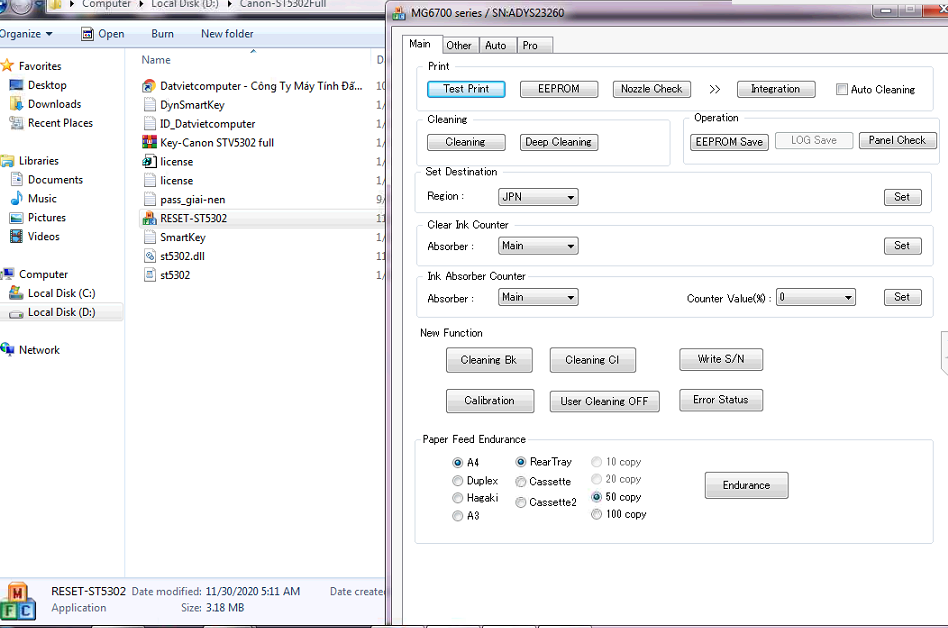Open the Clear Ink Counter Absorber dropdown
The height and width of the screenshot is (628, 948).
538,246
